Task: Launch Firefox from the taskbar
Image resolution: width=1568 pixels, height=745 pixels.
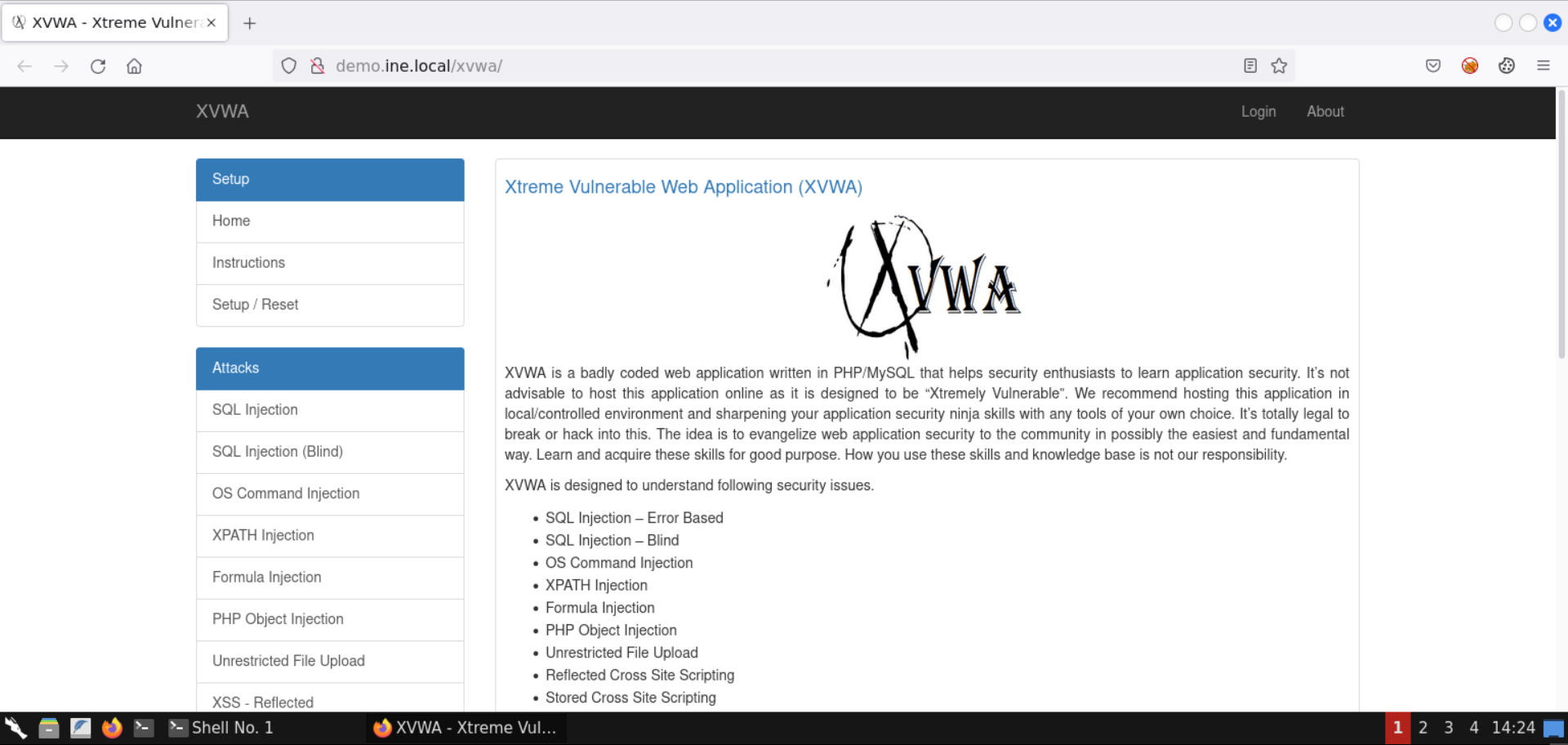Action: click(112, 728)
